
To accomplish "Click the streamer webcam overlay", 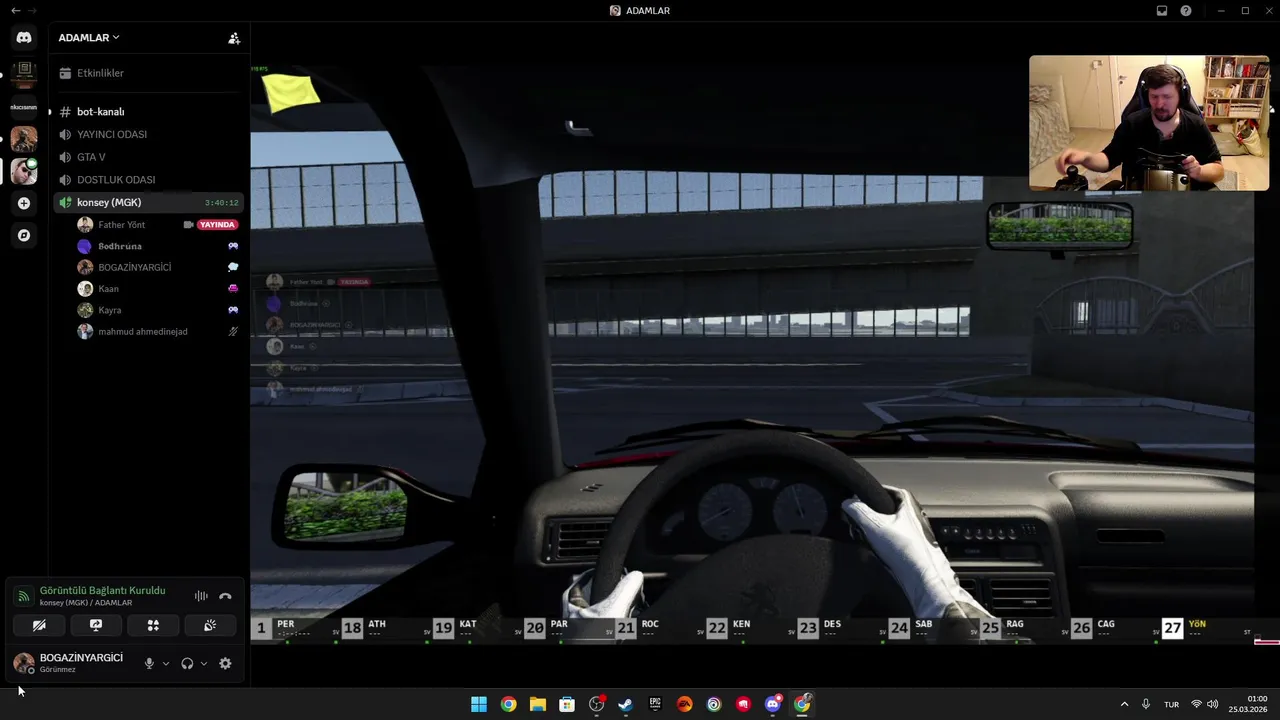I will 1149,123.
